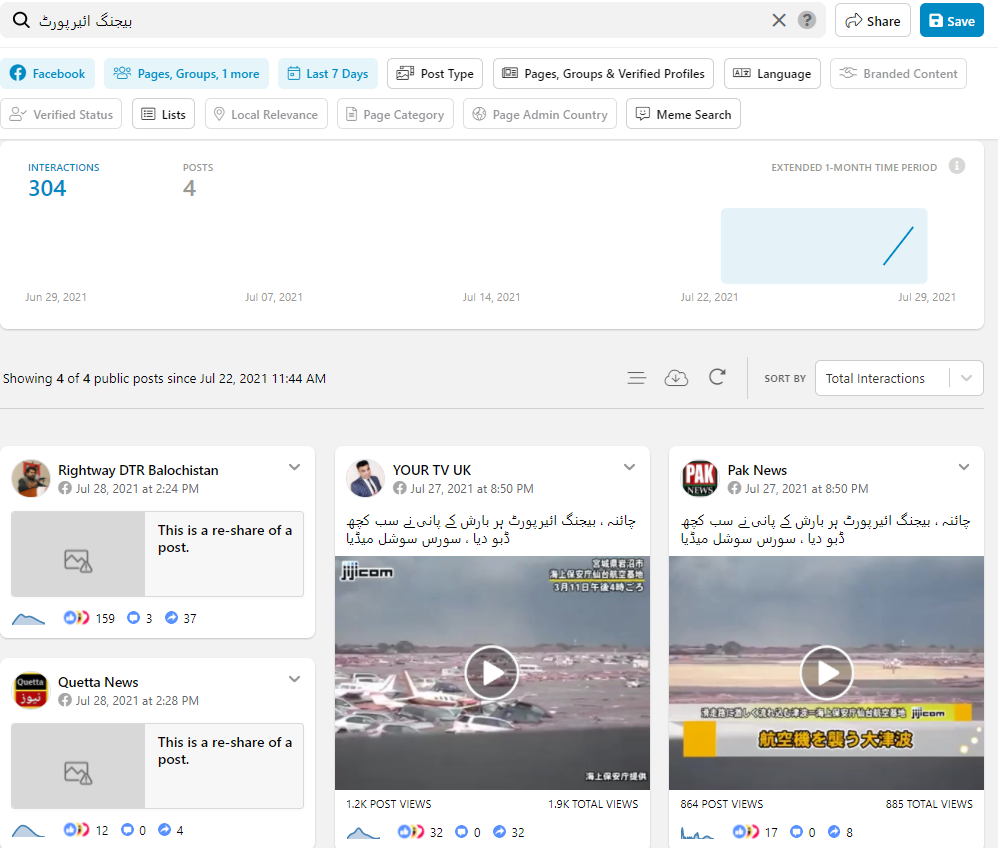
Task: Switch to the list view layout icon
Action: click(x=636, y=378)
